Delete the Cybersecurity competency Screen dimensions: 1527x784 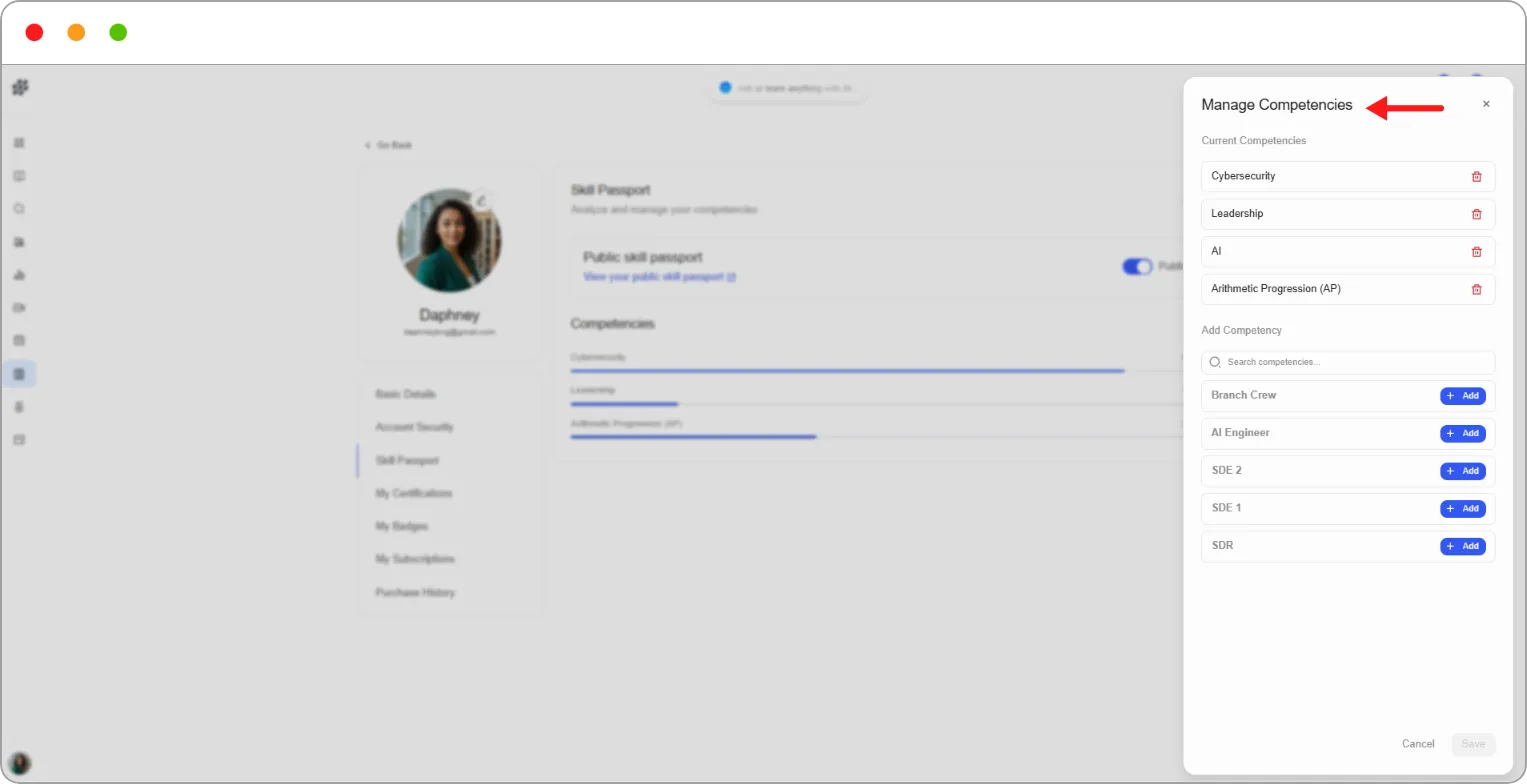pos(1476,177)
